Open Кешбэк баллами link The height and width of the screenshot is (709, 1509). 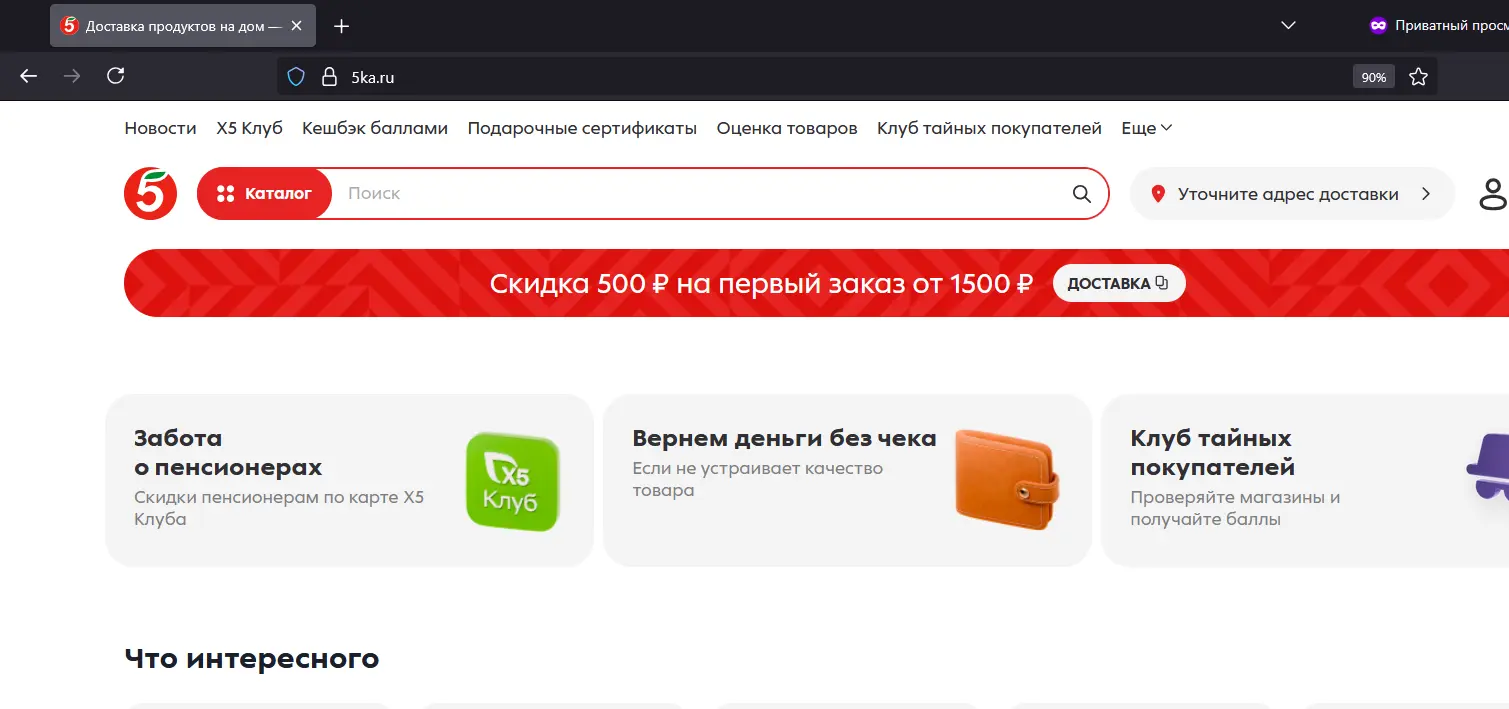[x=375, y=128]
